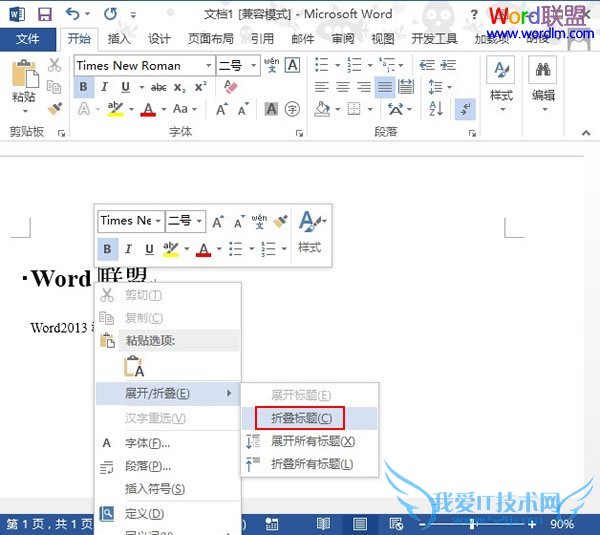Toggle justify alignment in ribbon
This screenshot has height=535, width=600.
pos(385,87)
